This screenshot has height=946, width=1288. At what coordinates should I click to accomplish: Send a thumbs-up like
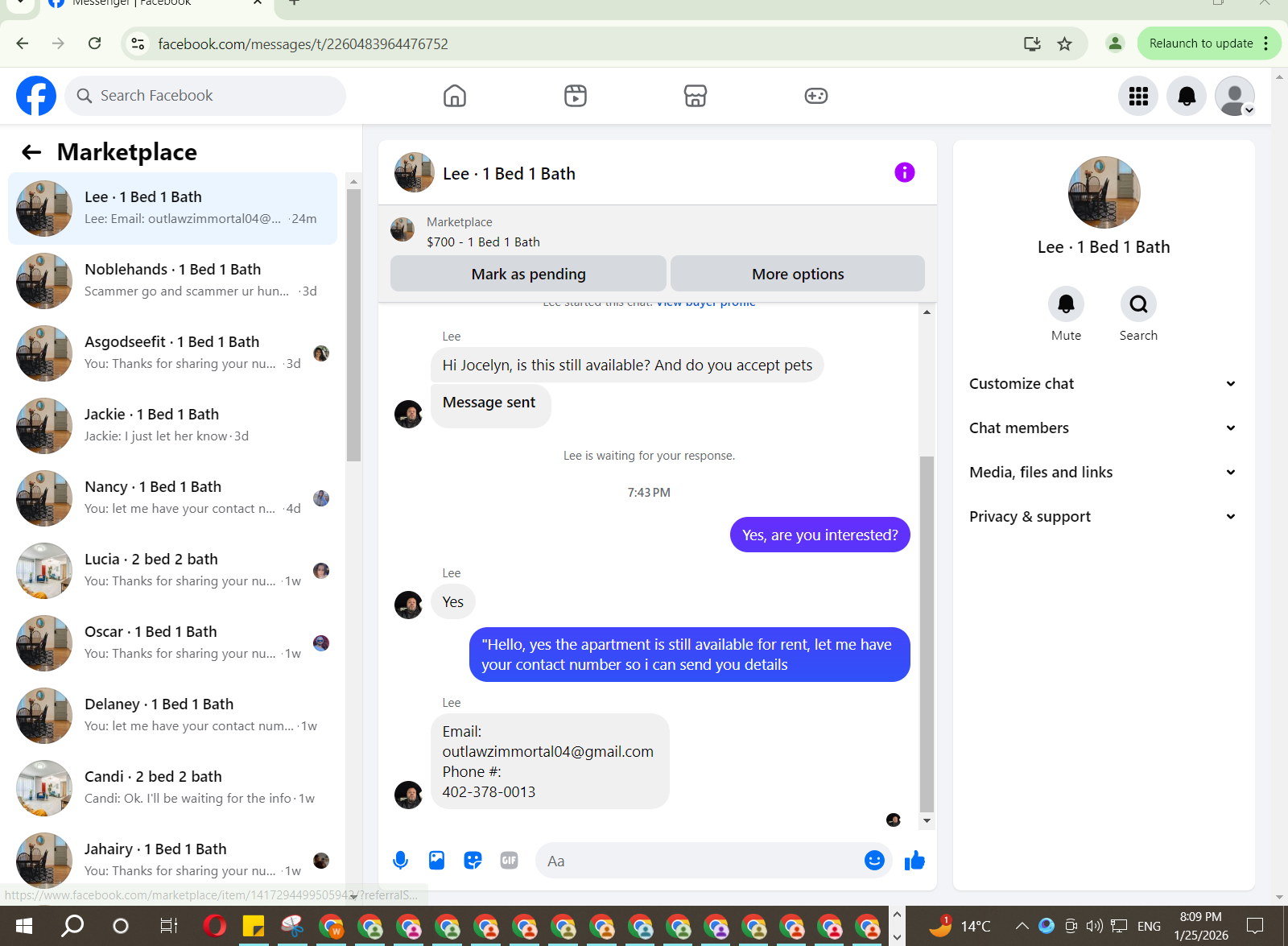tap(914, 861)
